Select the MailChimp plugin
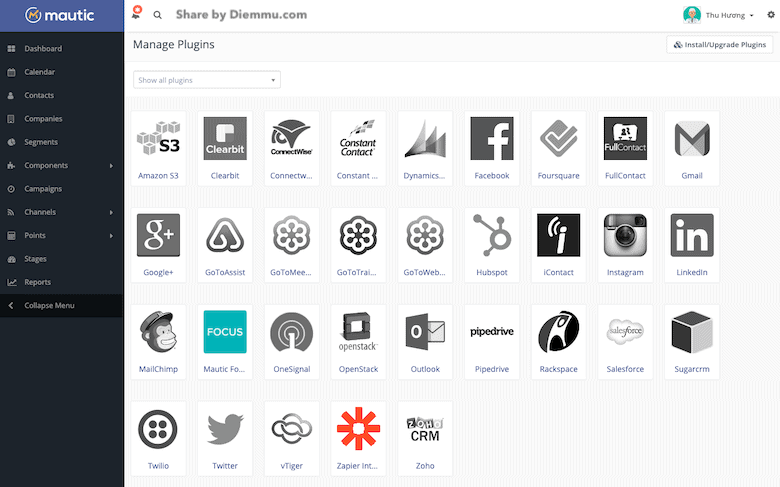This screenshot has width=780, height=487. point(158,342)
